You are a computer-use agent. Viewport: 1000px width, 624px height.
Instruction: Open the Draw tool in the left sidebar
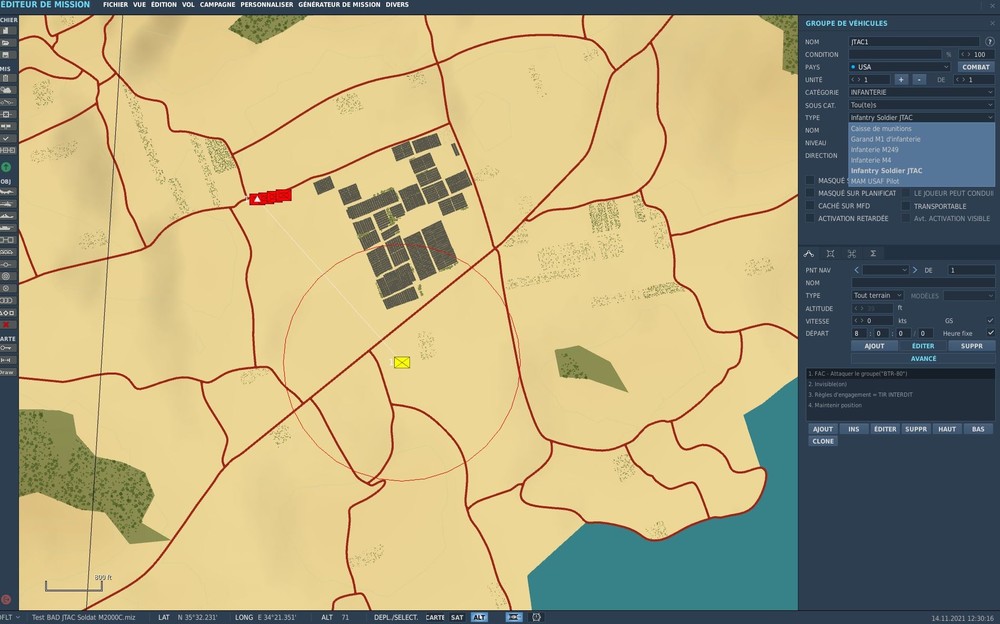click(7, 372)
